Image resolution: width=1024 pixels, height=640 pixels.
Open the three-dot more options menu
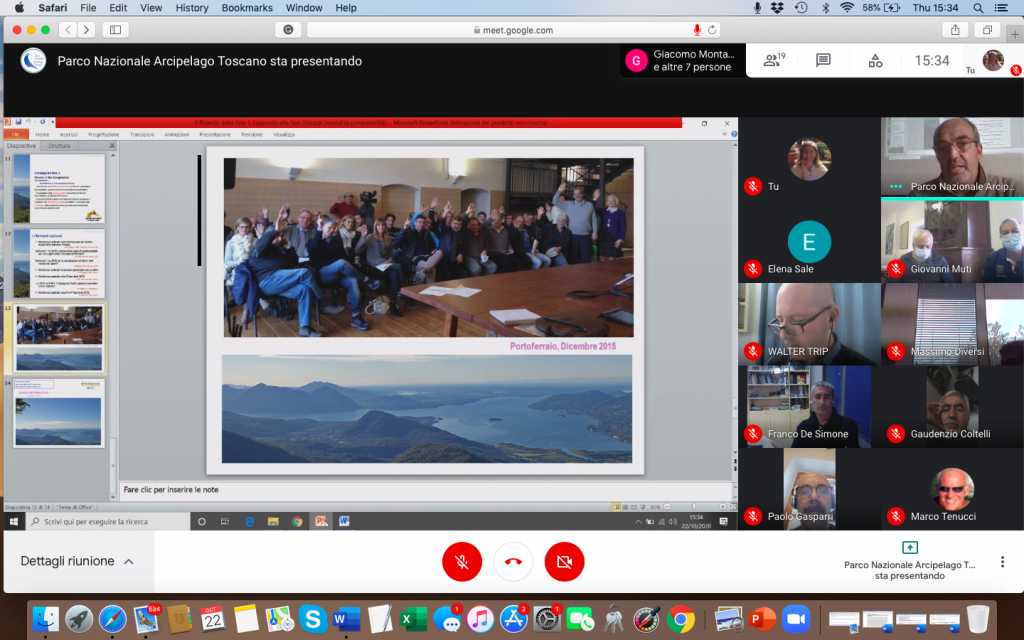[1002, 562]
